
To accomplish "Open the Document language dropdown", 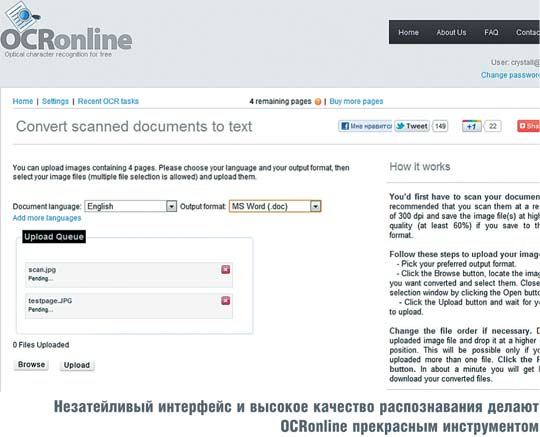I will tap(131, 206).
